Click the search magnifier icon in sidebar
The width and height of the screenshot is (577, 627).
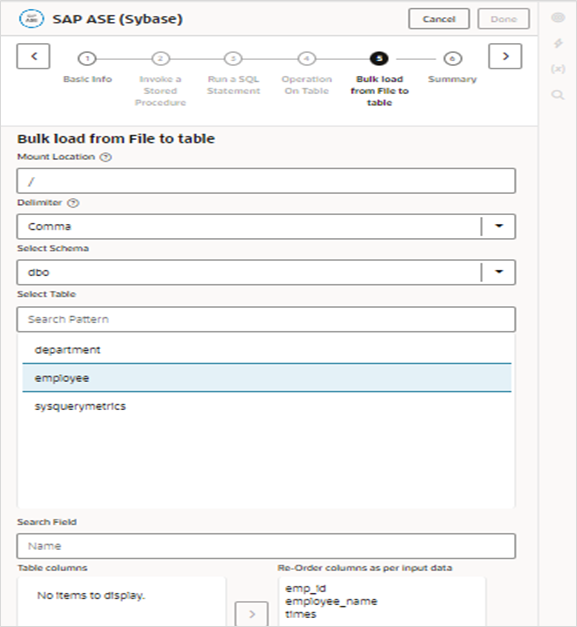[x=558, y=95]
